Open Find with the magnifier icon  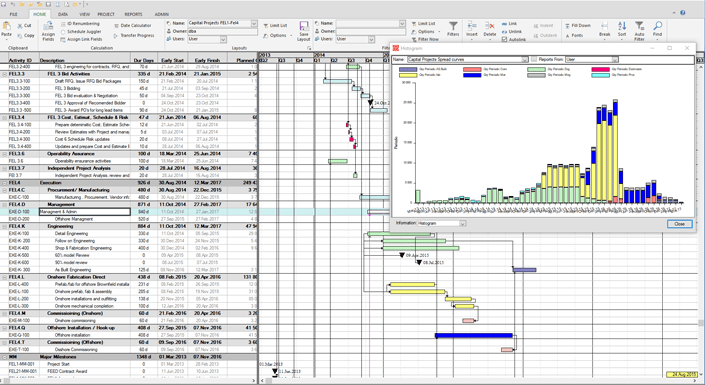pyautogui.click(x=657, y=26)
